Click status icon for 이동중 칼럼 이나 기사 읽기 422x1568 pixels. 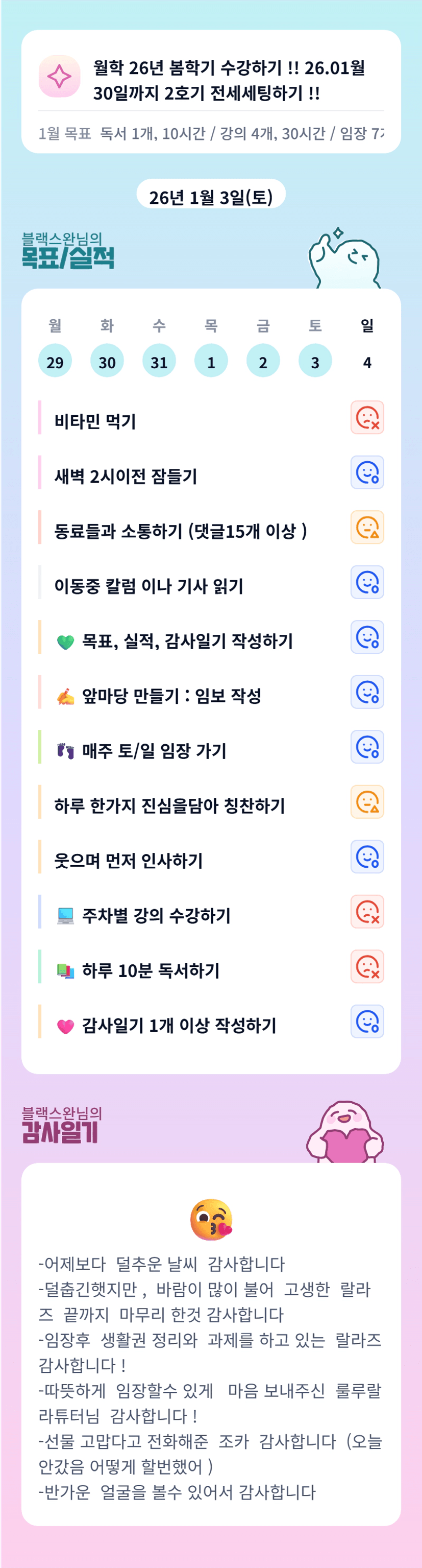point(367,583)
